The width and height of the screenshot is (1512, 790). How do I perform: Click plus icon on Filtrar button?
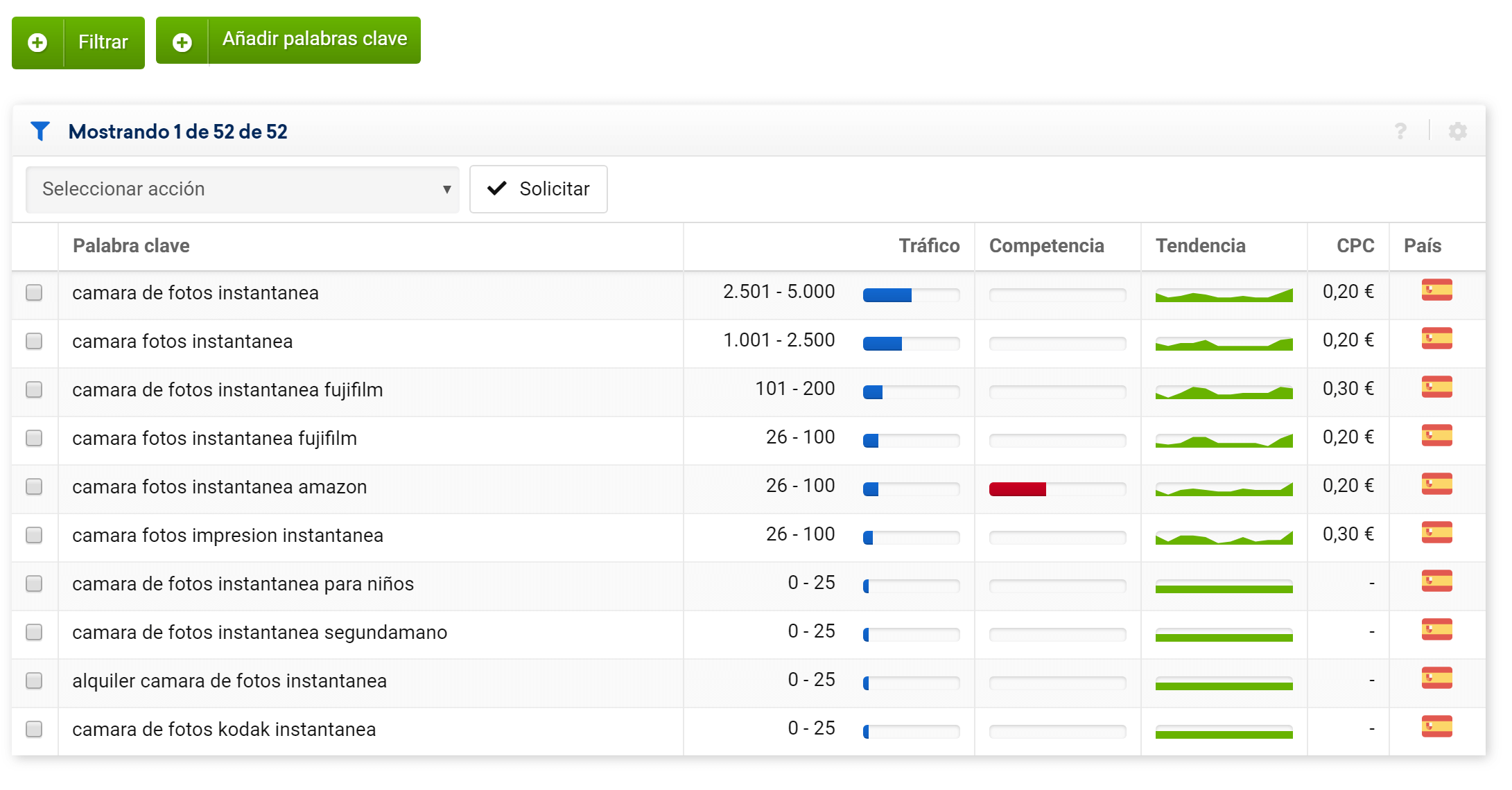37,42
